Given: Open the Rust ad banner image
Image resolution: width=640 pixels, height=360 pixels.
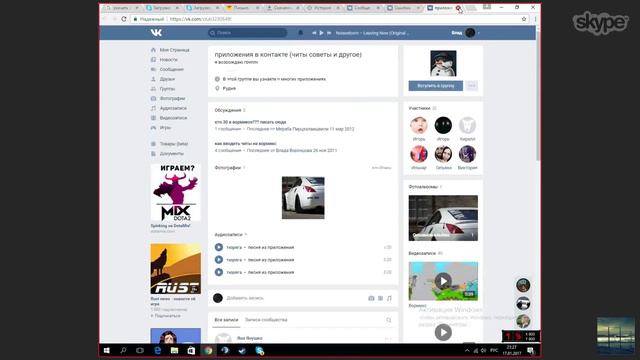Looking at the screenshot, I should [x=176, y=269].
